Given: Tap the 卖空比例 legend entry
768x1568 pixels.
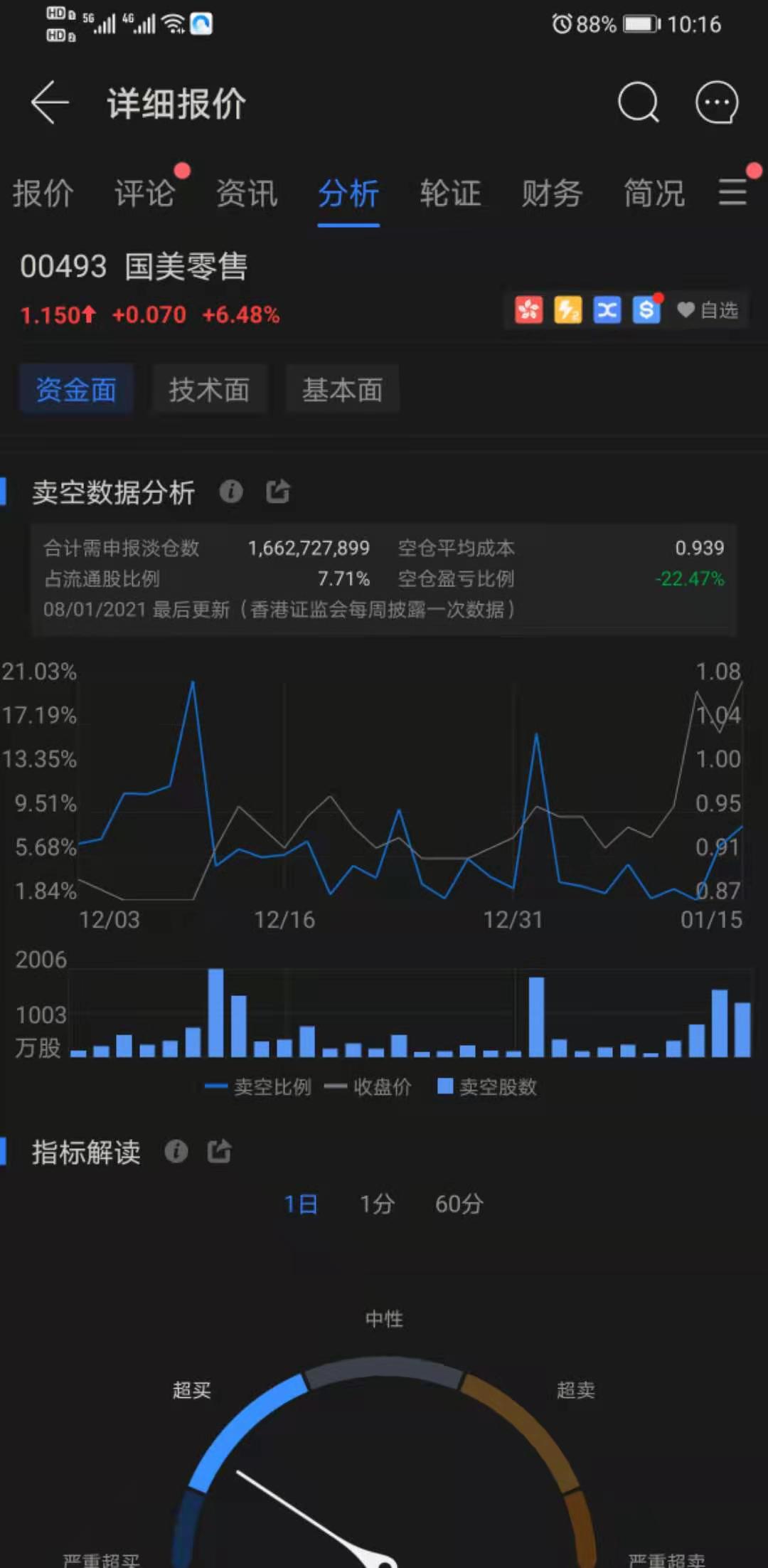Looking at the screenshot, I should (258, 1087).
